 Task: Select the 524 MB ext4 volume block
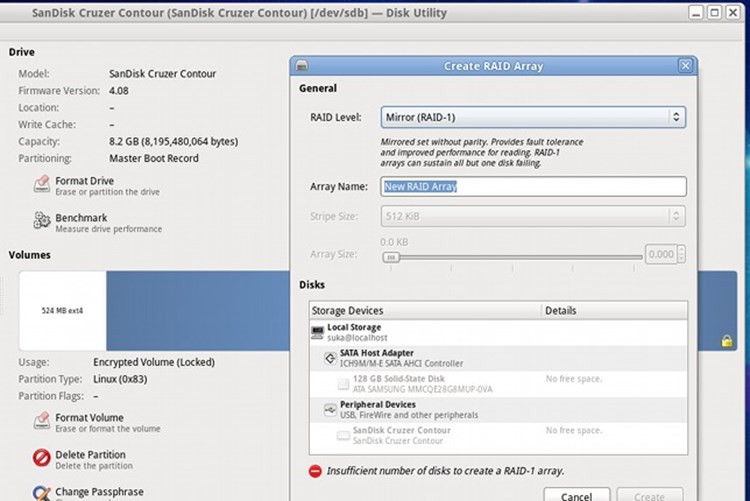click(62, 311)
